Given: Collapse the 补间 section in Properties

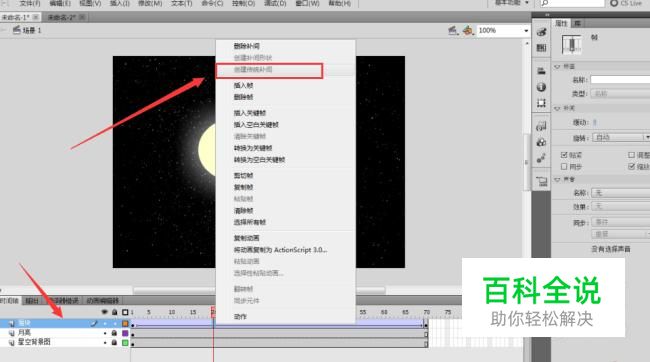Looking at the screenshot, I should [557, 108].
